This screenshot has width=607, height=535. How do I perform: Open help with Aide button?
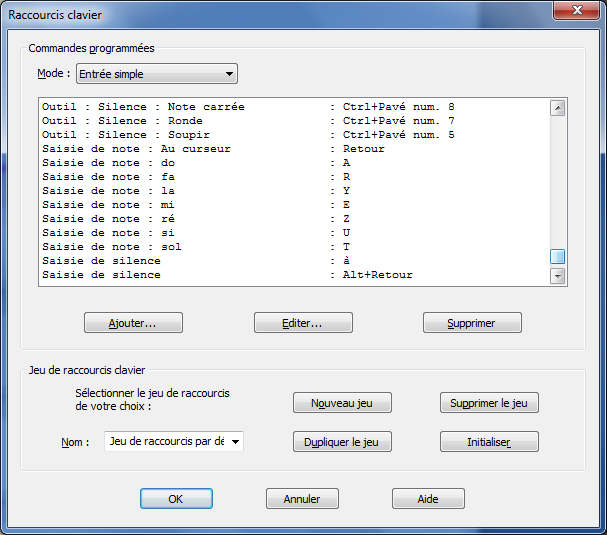[428, 498]
